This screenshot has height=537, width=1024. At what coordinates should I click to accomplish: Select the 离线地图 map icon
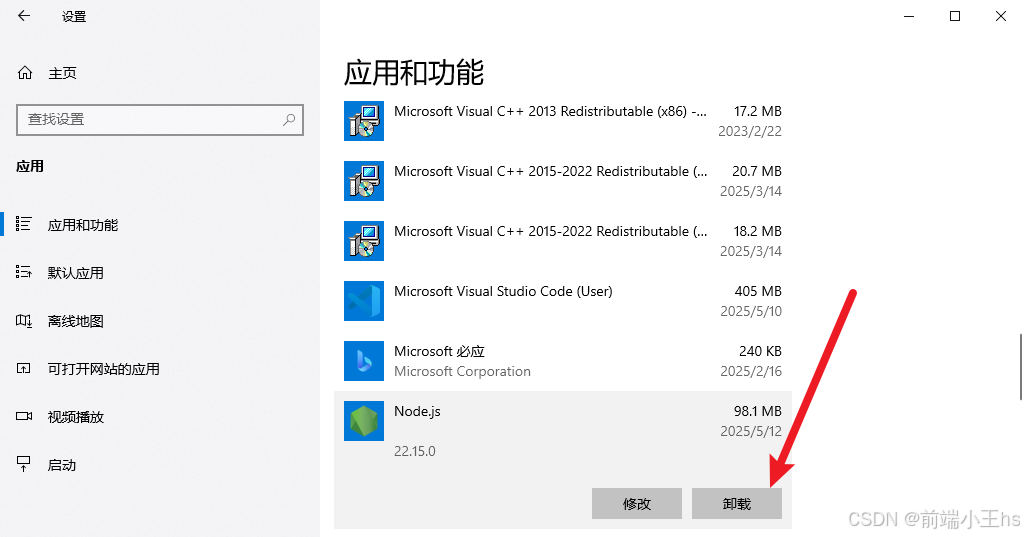point(24,321)
